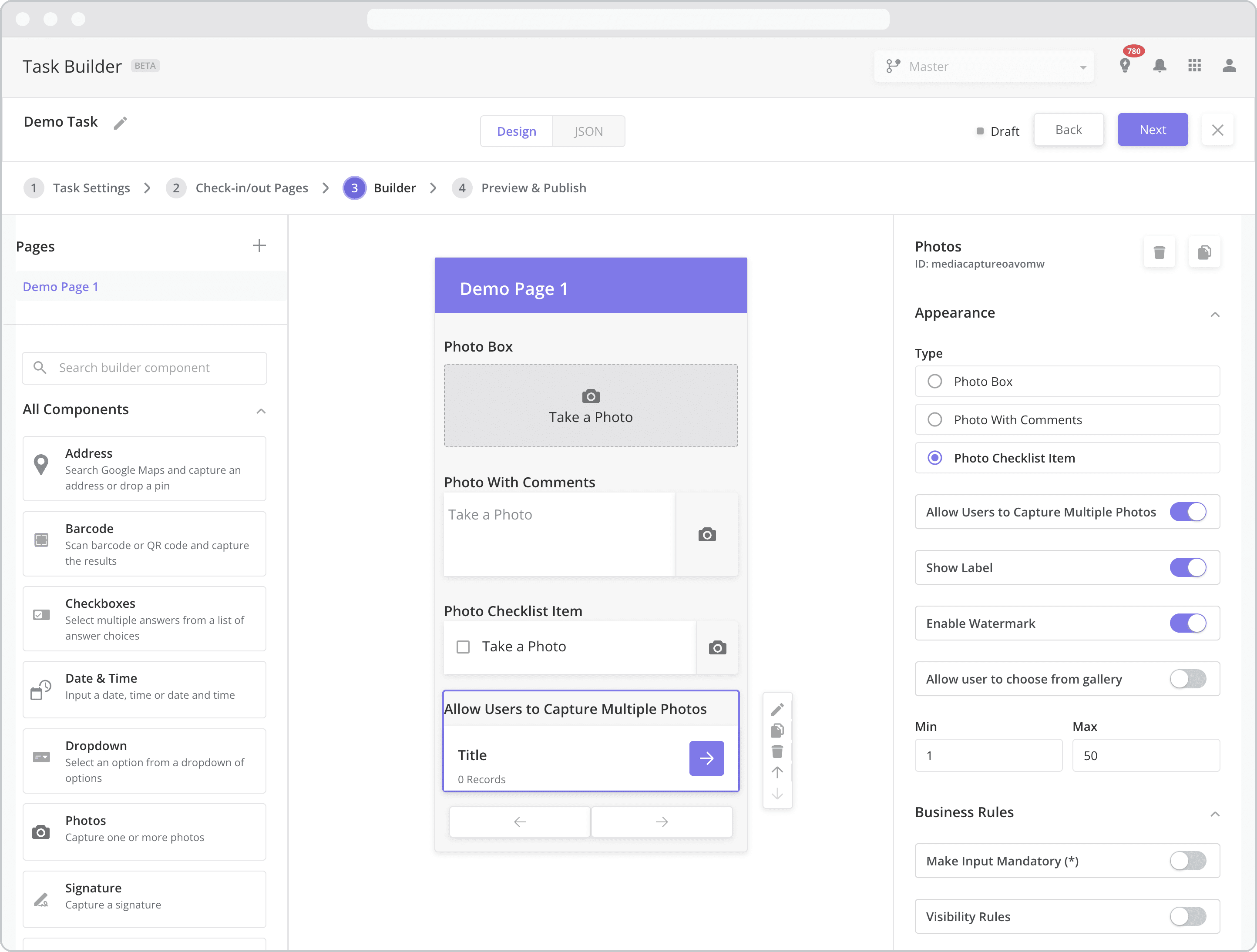Click the Photo With Comments text area
The image size is (1257, 952).
560,534
